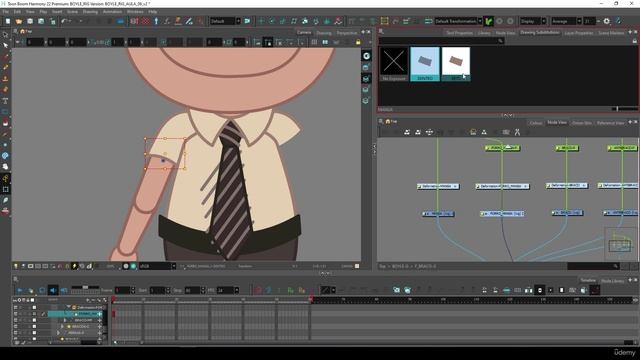640x360 pixels.
Task: Toggle the checkbox of the third timeline layer row
Action: coord(34,320)
